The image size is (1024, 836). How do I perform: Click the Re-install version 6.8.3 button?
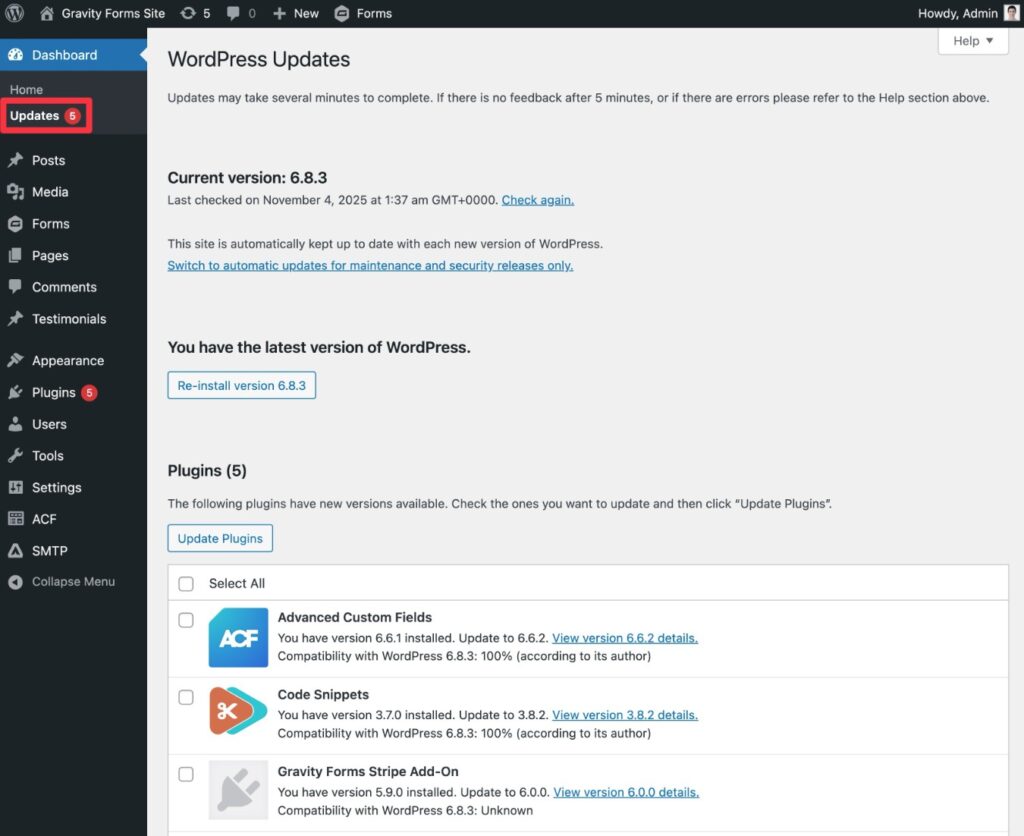click(x=241, y=385)
